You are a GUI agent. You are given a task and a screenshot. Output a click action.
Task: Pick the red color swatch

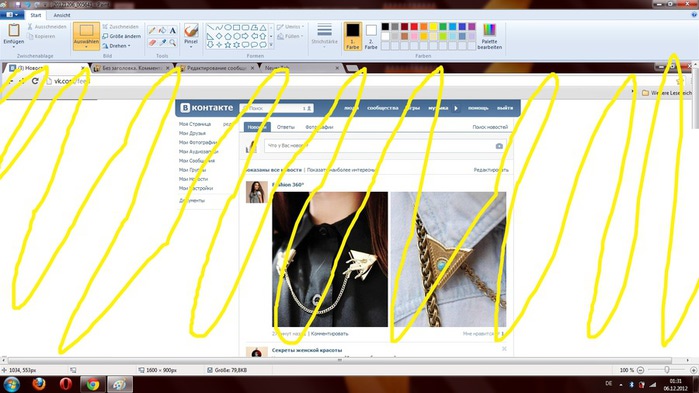coord(414,27)
